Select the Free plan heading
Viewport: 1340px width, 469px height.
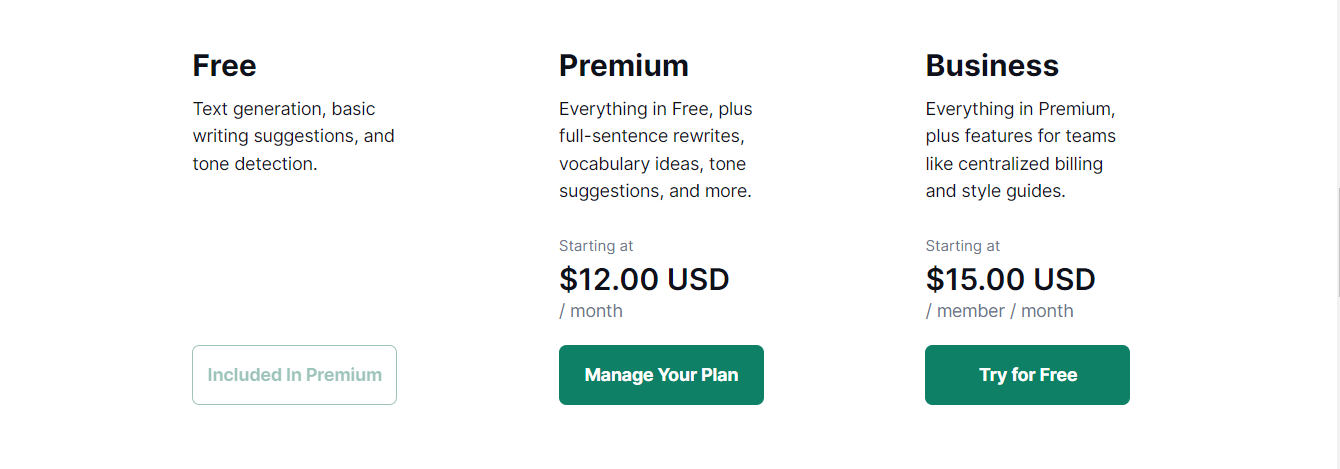click(224, 66)
